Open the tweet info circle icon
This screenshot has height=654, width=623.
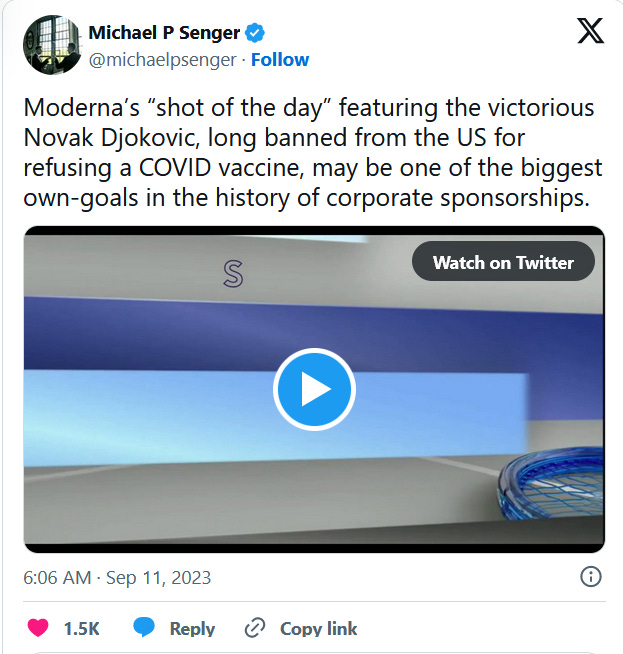point(591,577)
